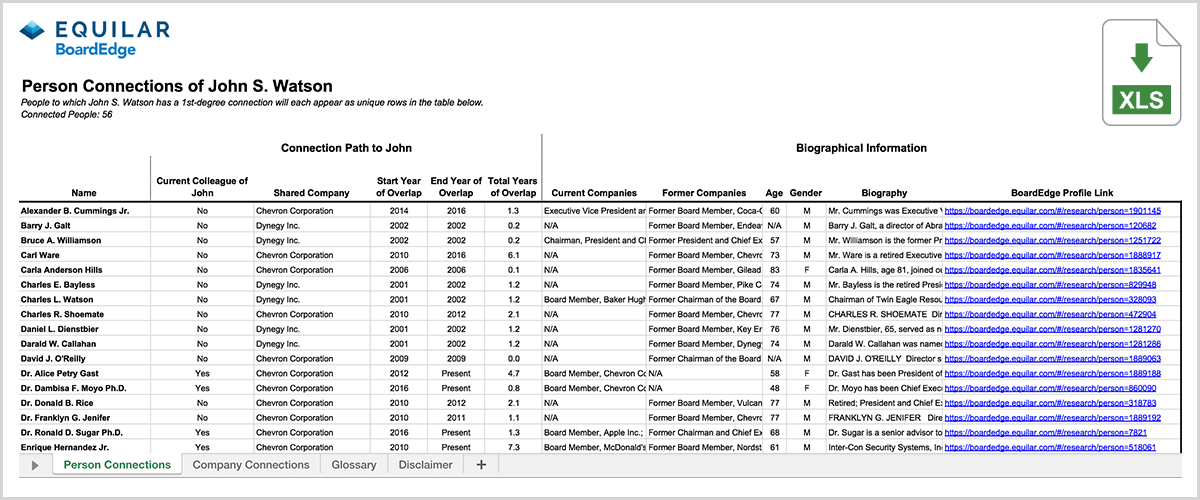Select the Barry J. Galt name cell
This screenshot has height=500, width=1200.
[x=84, y=226]
